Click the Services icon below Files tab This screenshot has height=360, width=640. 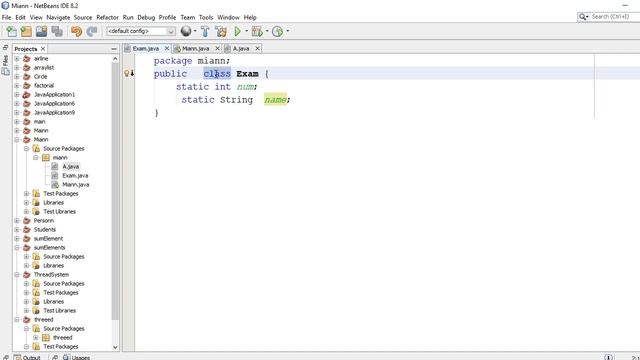click(x=5, y=72)
